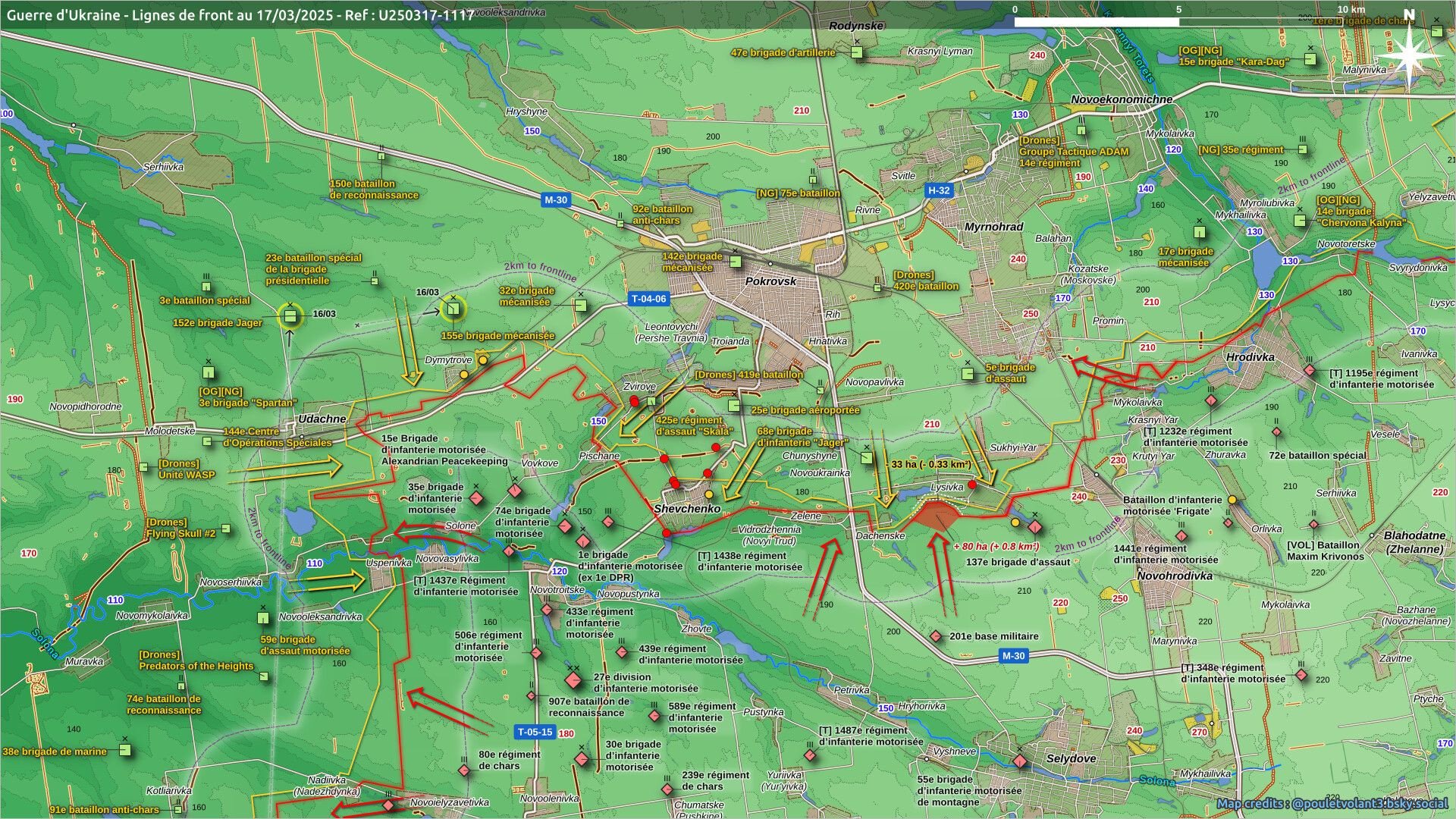This screenshot has width=1456, height=819.
Task: Click the Blahodatne (Zhelanne) label
Action: point(1414,542)
